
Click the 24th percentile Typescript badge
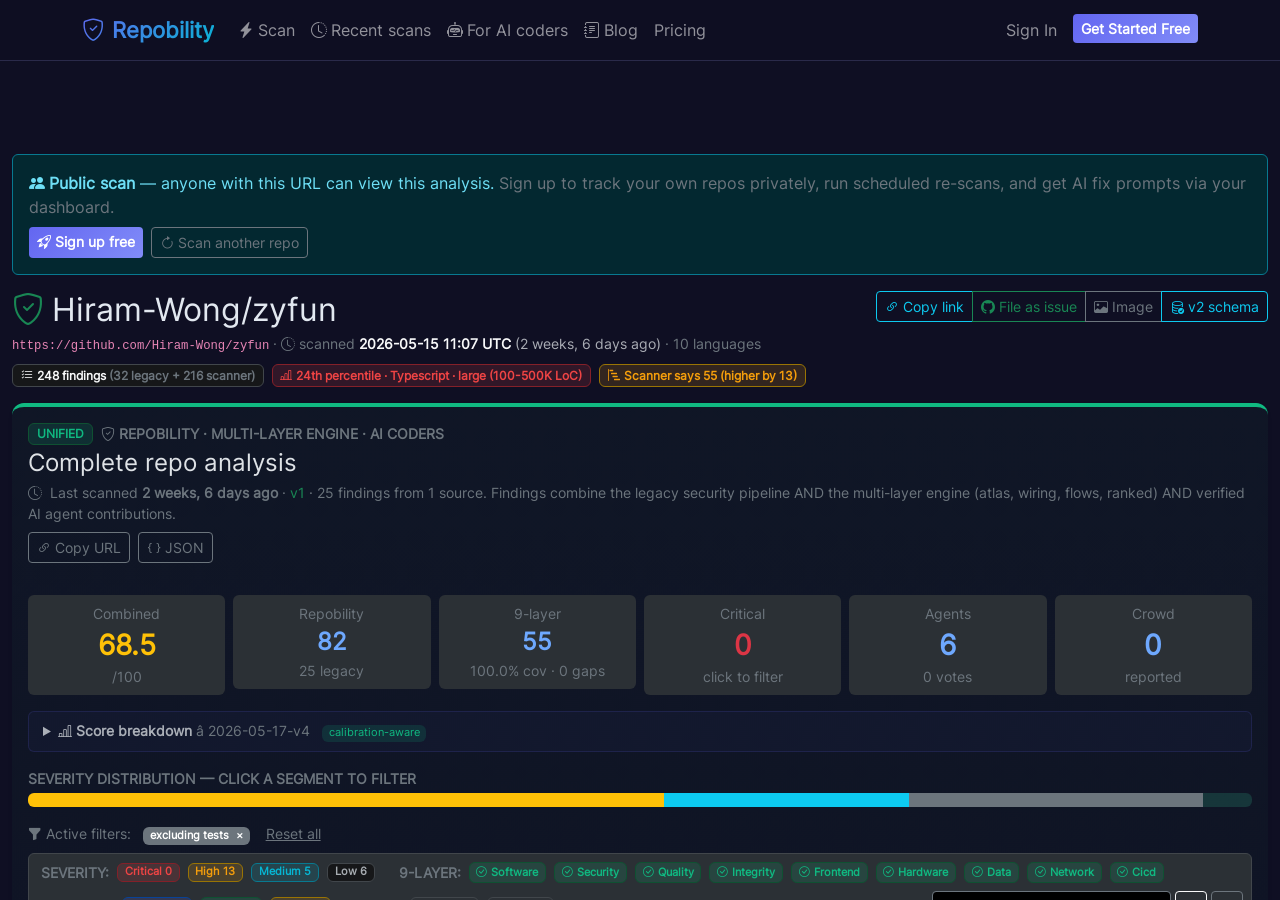431,375
